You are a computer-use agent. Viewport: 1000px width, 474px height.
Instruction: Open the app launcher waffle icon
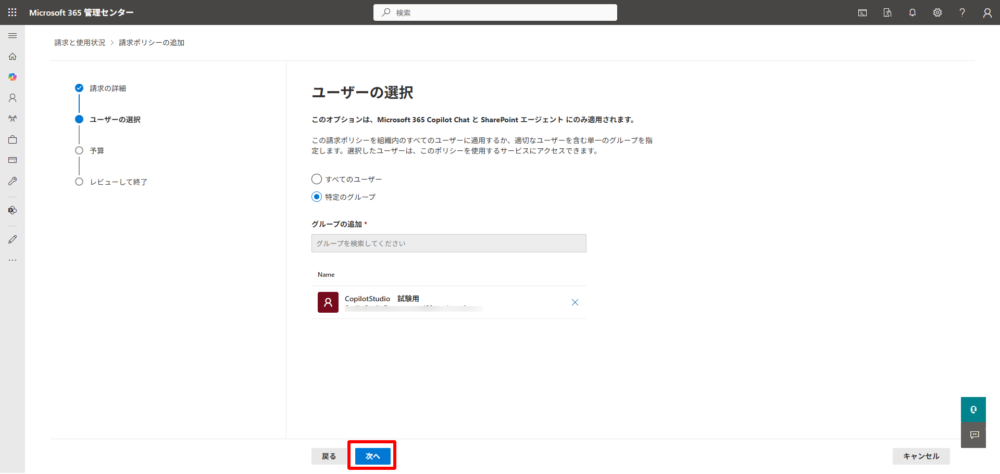[12, 12]
